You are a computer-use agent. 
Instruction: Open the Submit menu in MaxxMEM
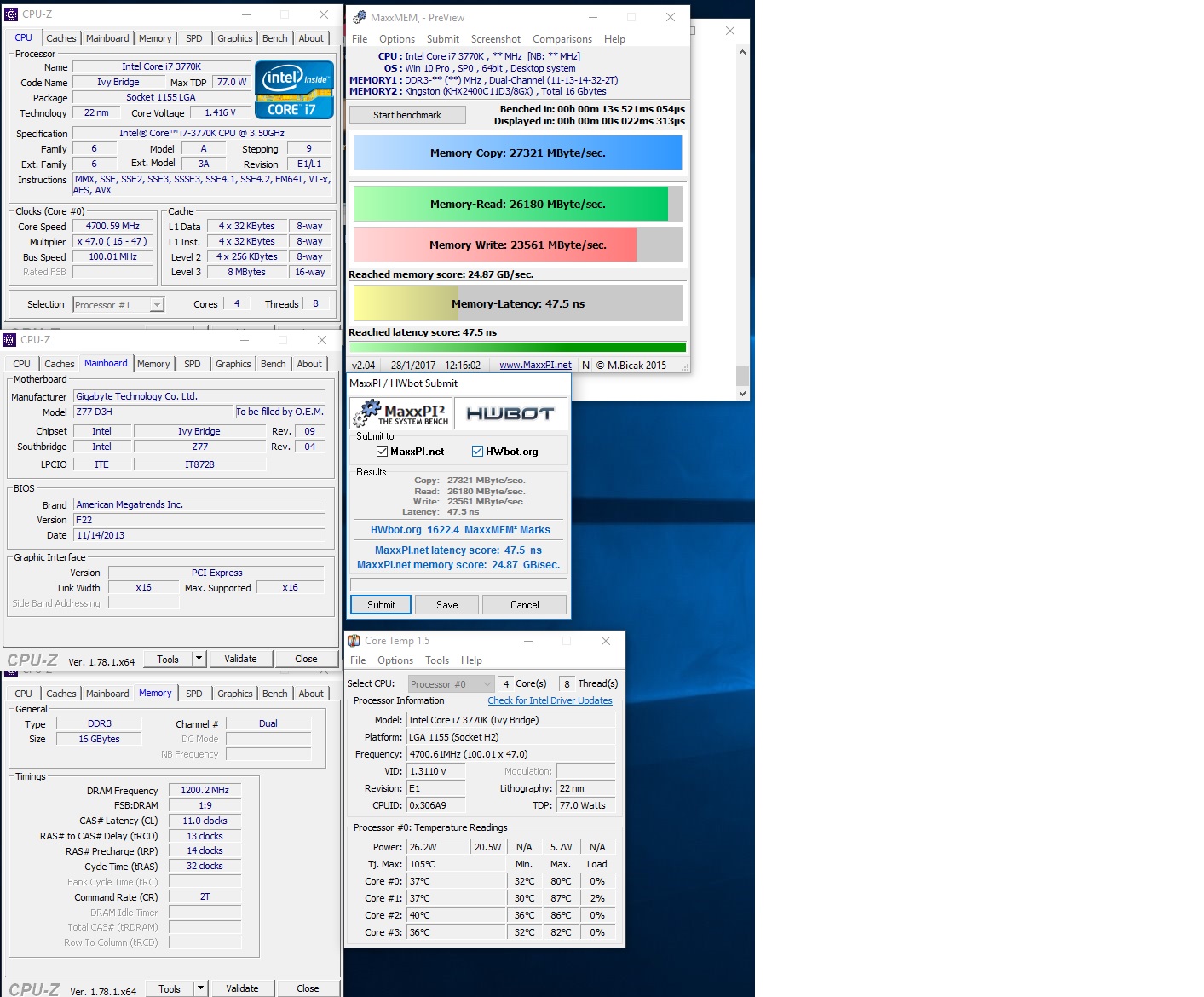coord(443,39)
